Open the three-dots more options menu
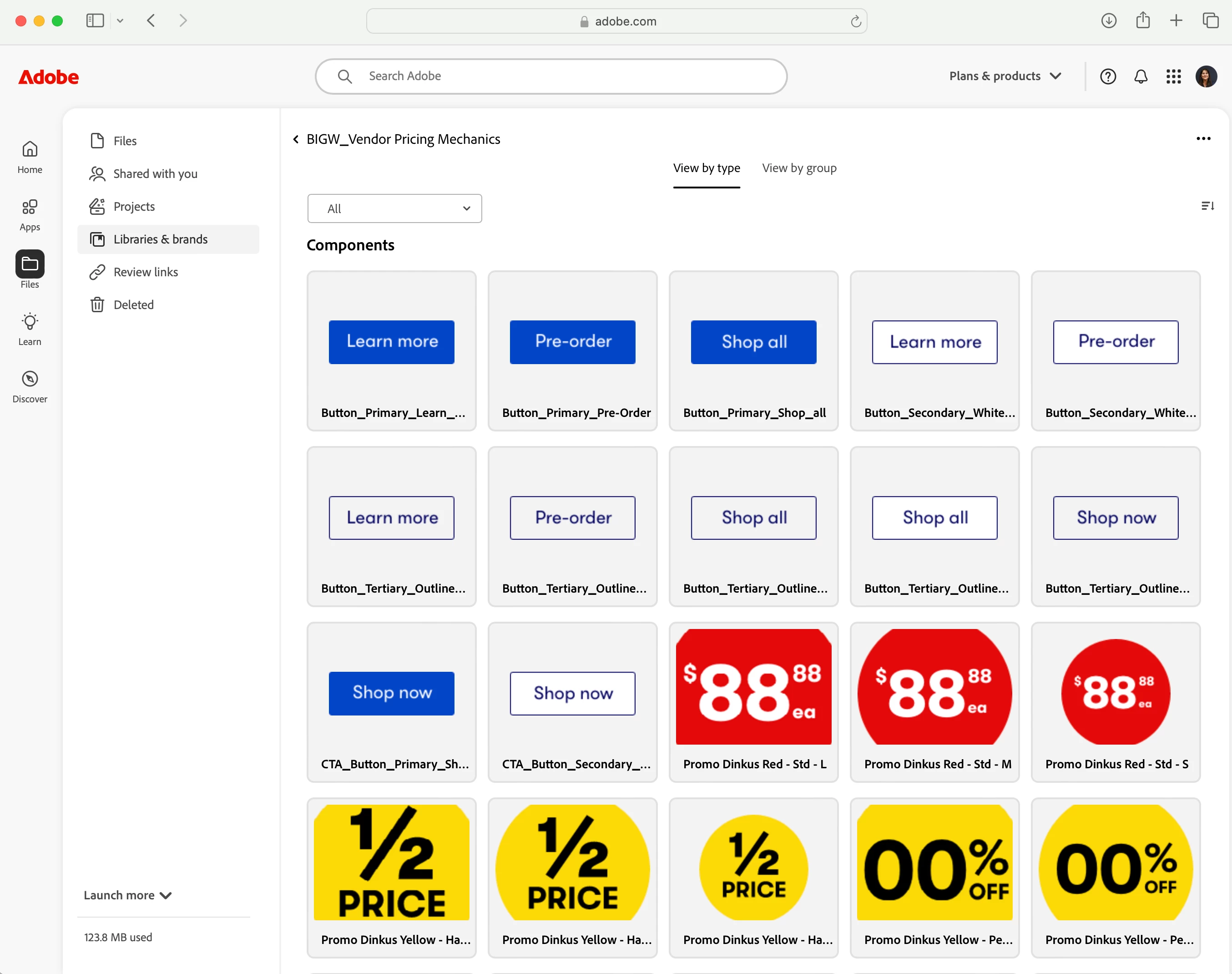Image resolution: width=1232 pixels, height=974 pixels. tap(1203, 138)
